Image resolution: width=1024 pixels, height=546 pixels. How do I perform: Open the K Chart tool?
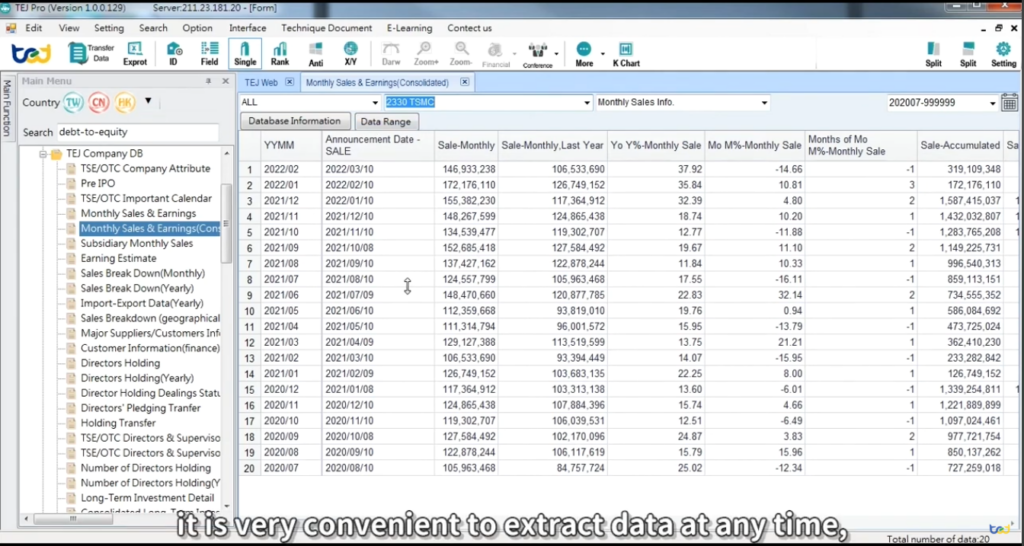[x=626, y=54]
